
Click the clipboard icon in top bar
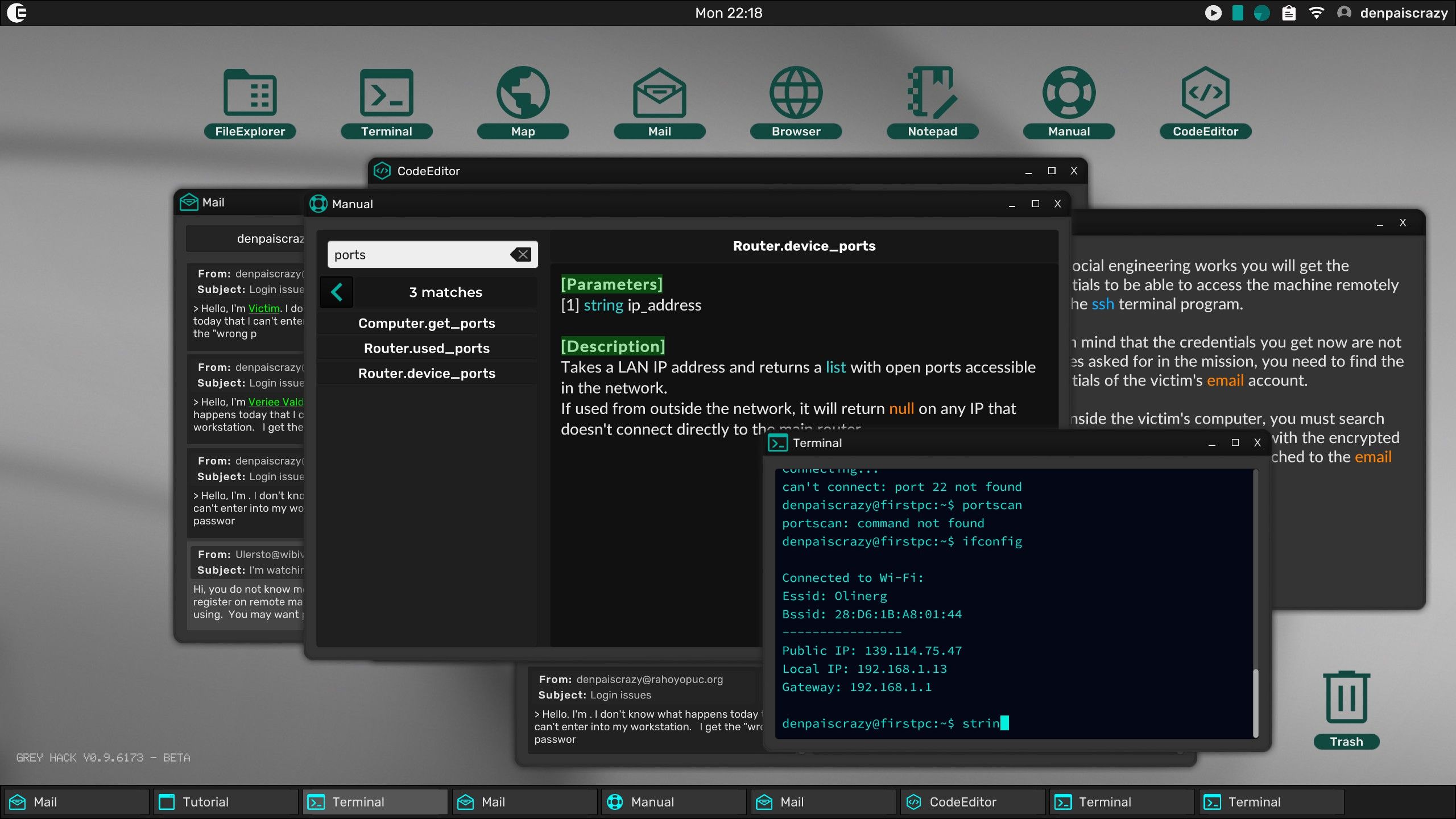(x=1289, y=13)
